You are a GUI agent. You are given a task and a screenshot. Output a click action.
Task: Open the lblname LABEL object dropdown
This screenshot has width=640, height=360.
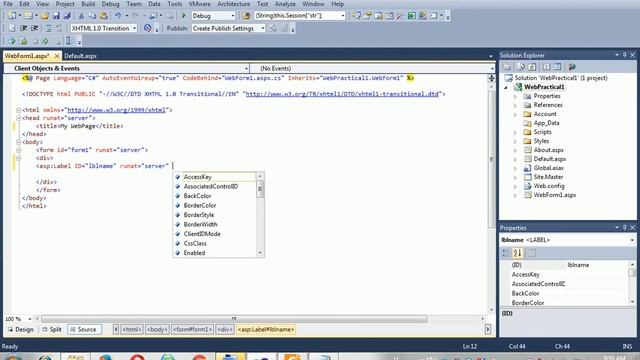[x=632, y=240]
